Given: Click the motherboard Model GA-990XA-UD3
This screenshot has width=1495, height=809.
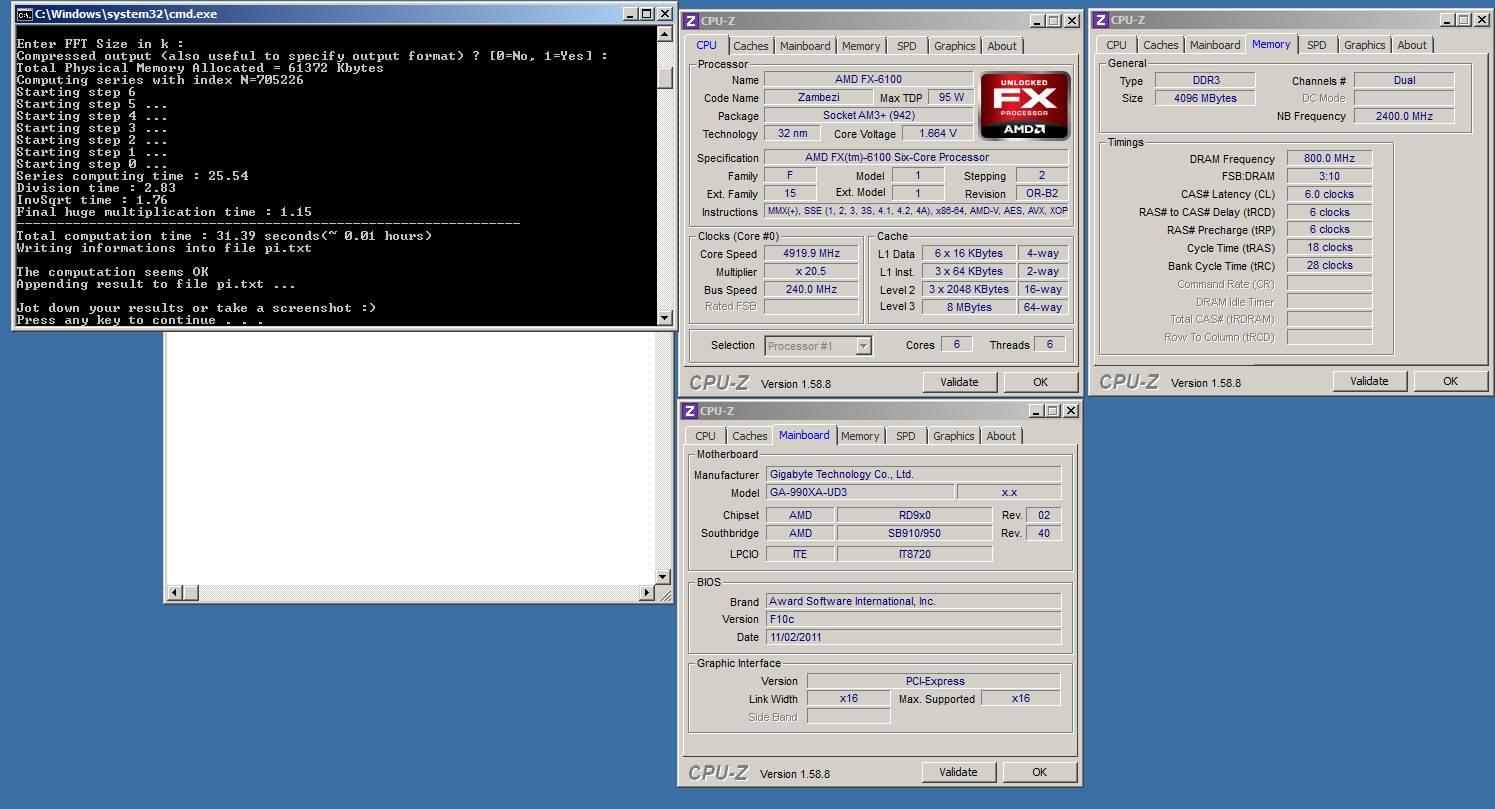Looking at the screenshot, I should click(x=860, y=492).
